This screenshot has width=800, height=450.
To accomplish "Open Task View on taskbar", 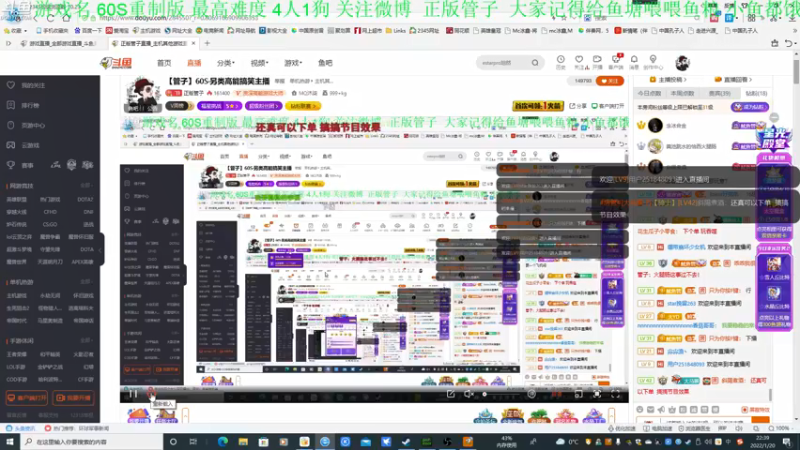I will (x=193, y=442).
